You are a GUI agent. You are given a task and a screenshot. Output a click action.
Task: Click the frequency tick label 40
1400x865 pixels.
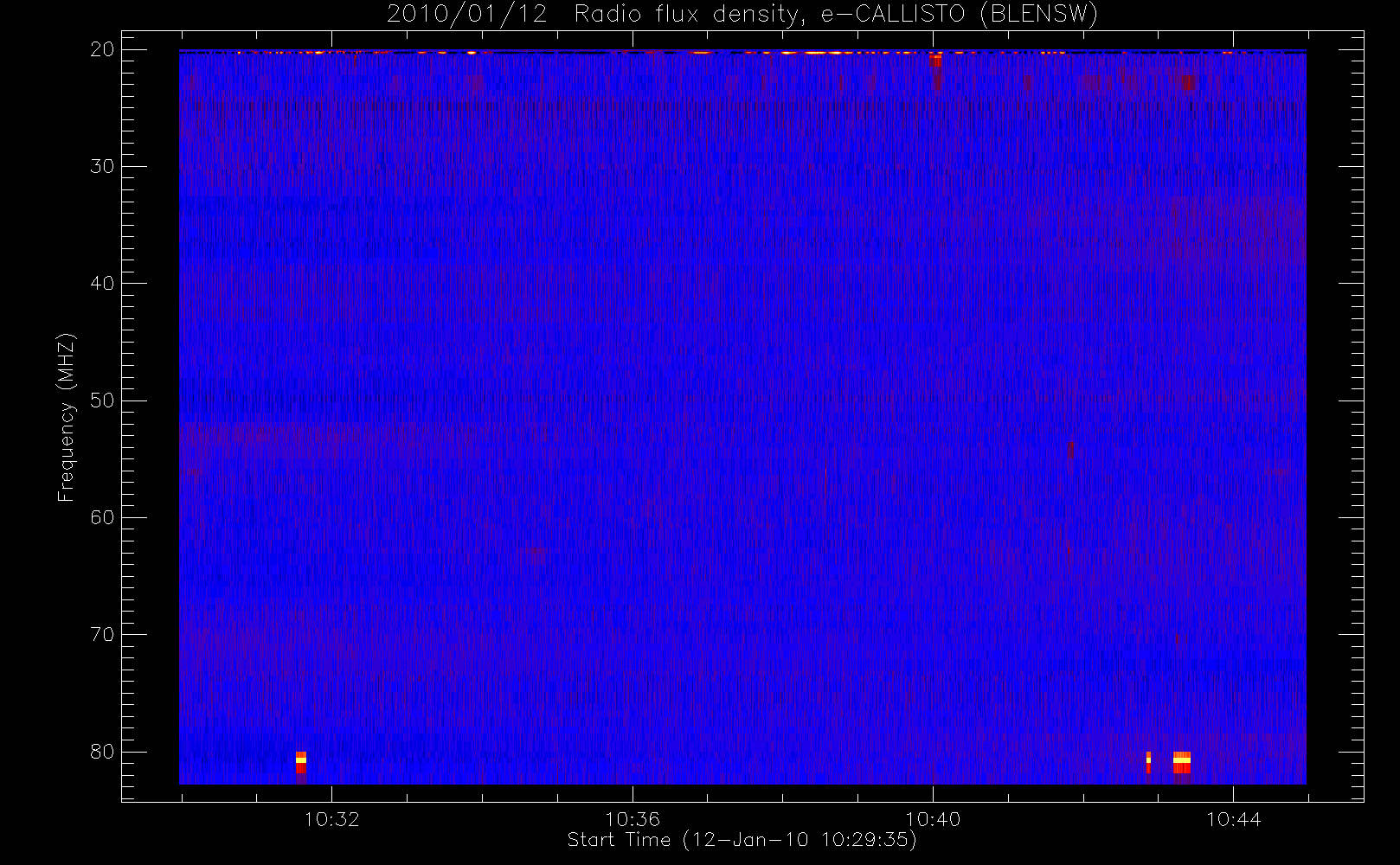click(x=102, y=283)
